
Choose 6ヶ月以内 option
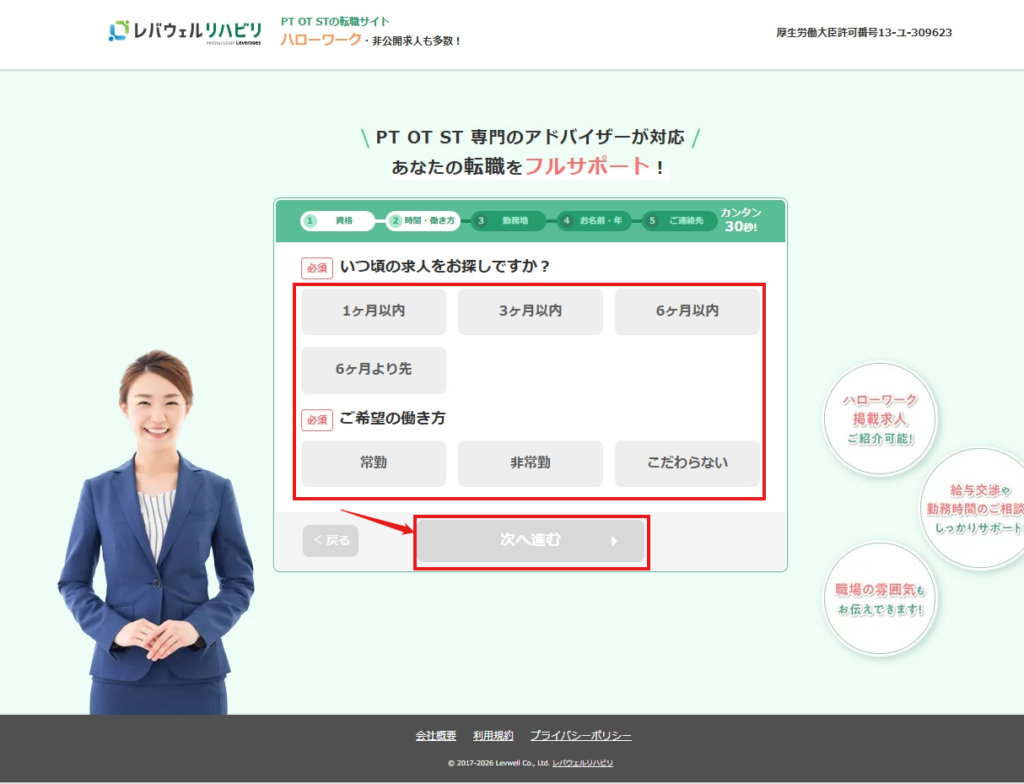(x=687, y=312)
